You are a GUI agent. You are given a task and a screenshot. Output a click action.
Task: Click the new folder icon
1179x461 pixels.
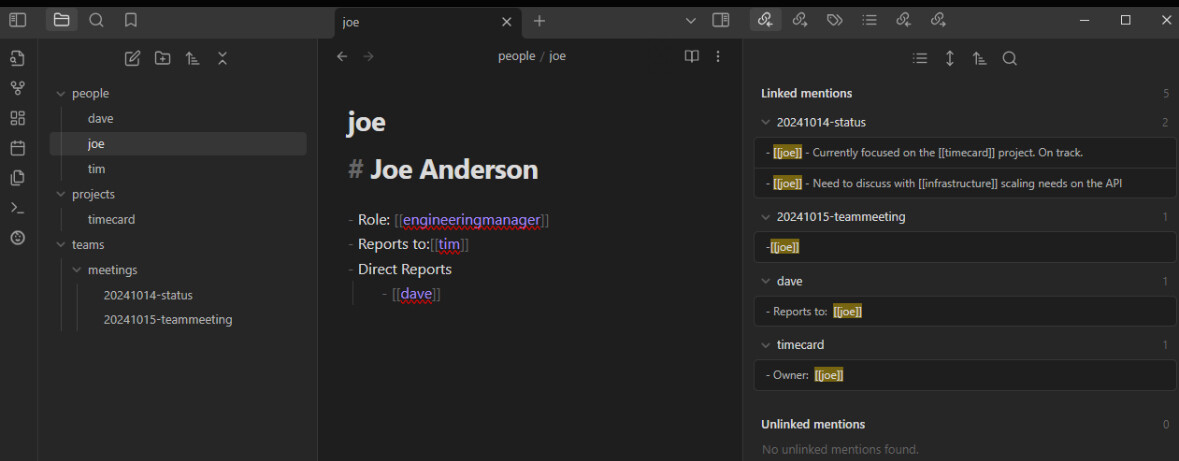162,58
